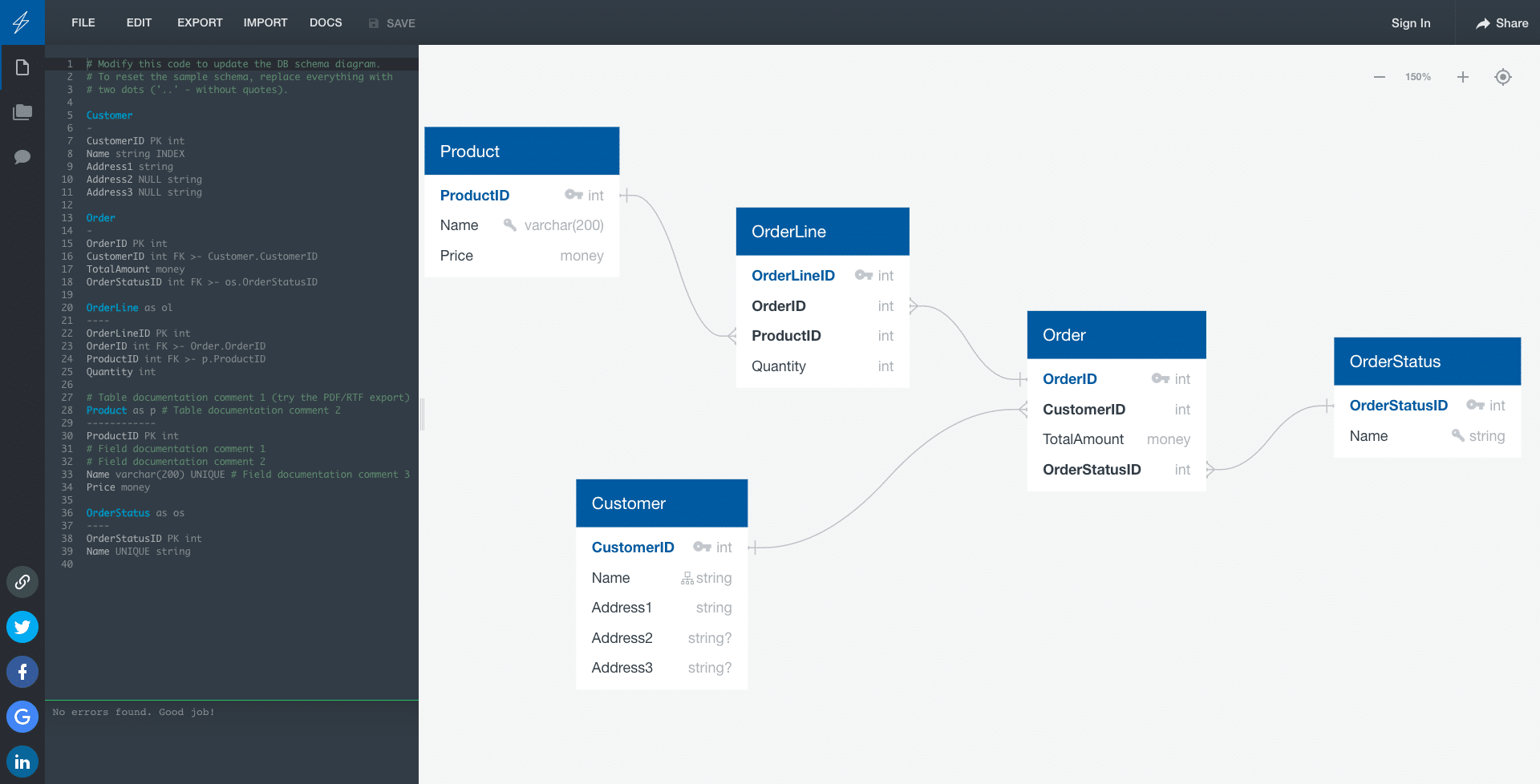Image resolution: width=1540 pixels, height=784 pixels.
Task: Open the Facebook icon
Action: click(22, 672)
